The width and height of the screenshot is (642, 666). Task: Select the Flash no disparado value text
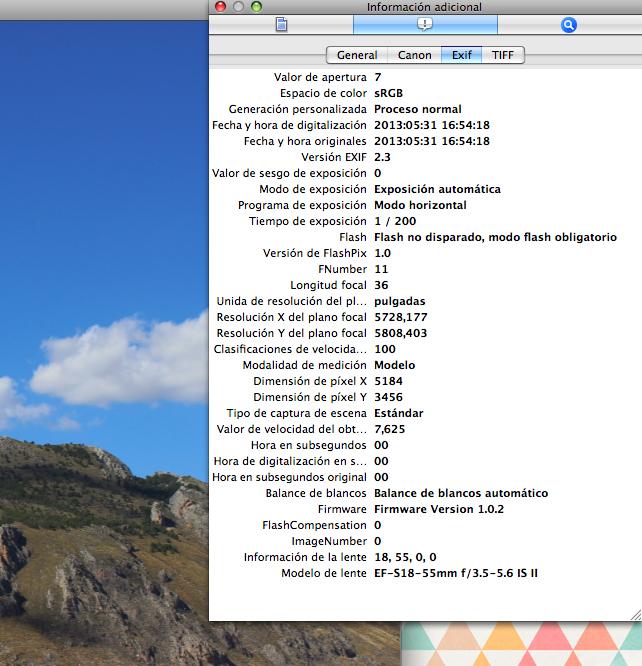(x=495, y=237)
